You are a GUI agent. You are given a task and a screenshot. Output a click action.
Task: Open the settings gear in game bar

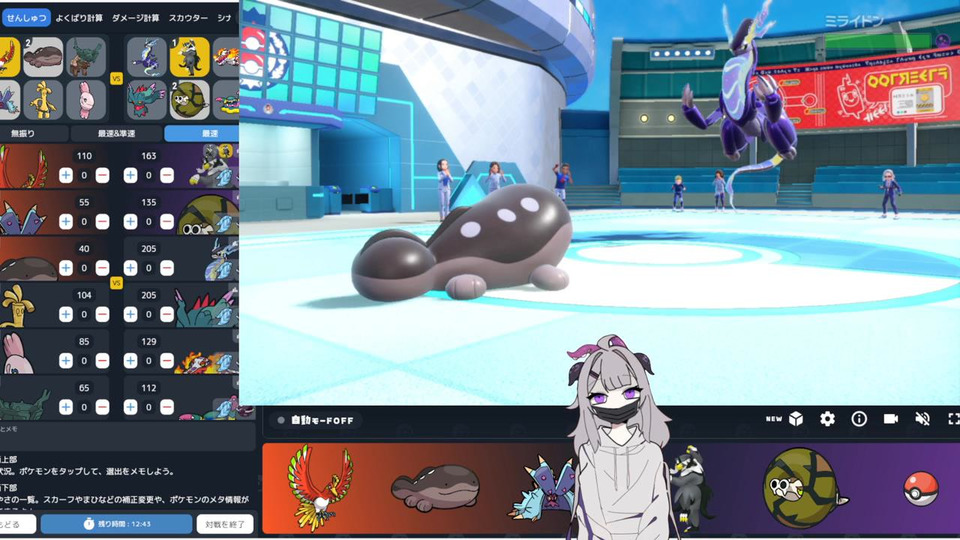pyautogui.click(x=827, y=419)
